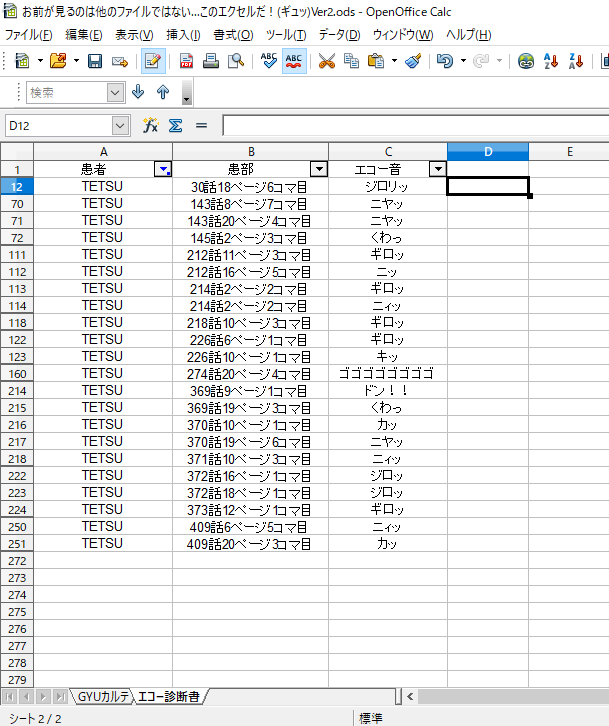
Task: Export directly as PDF icon
Action: [x=186, y=61]
